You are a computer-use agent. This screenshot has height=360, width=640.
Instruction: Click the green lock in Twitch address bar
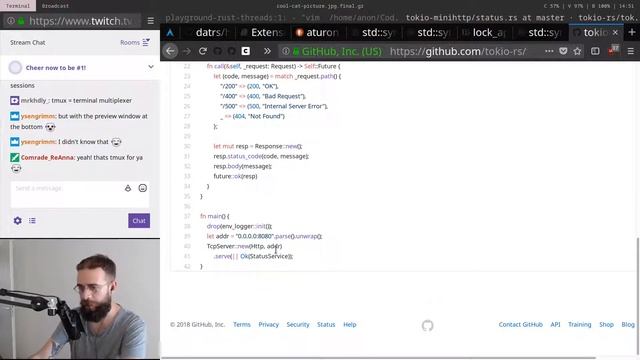(21, 21)
